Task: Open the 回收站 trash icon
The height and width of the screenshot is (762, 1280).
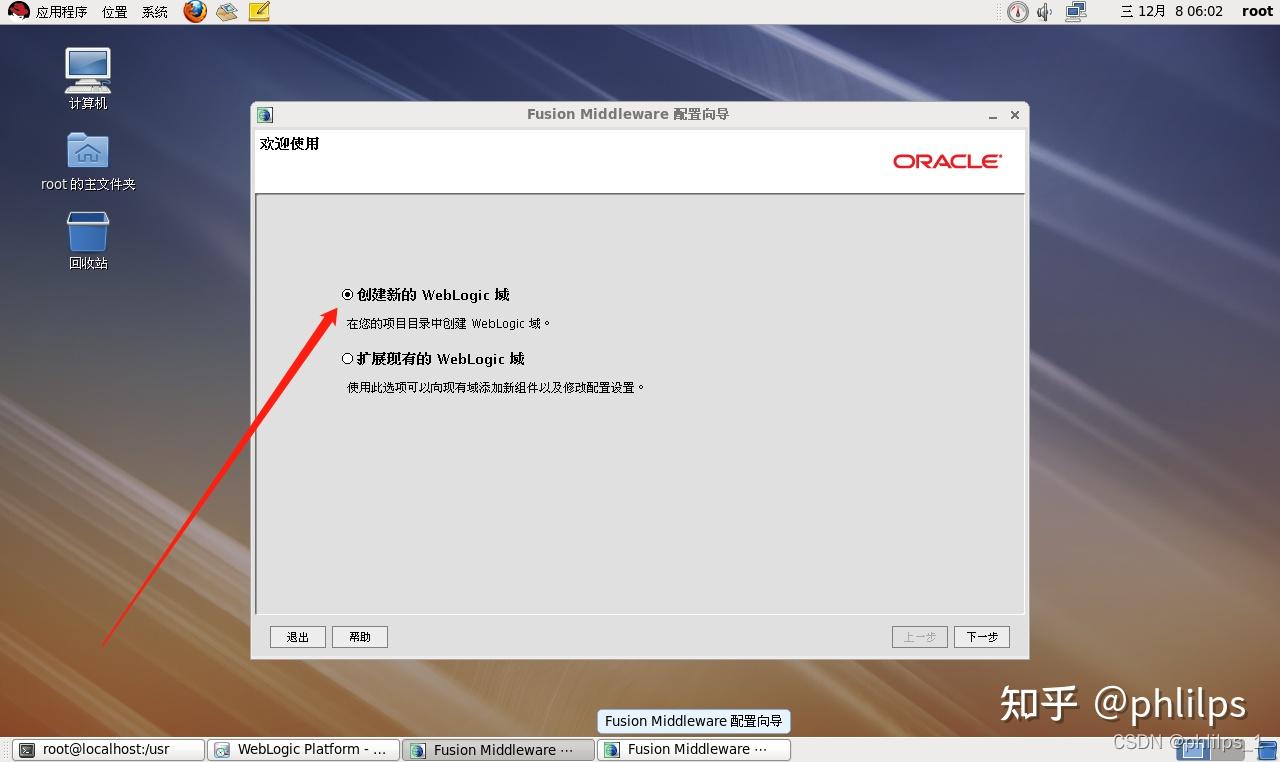Action: tap(86, 232)
